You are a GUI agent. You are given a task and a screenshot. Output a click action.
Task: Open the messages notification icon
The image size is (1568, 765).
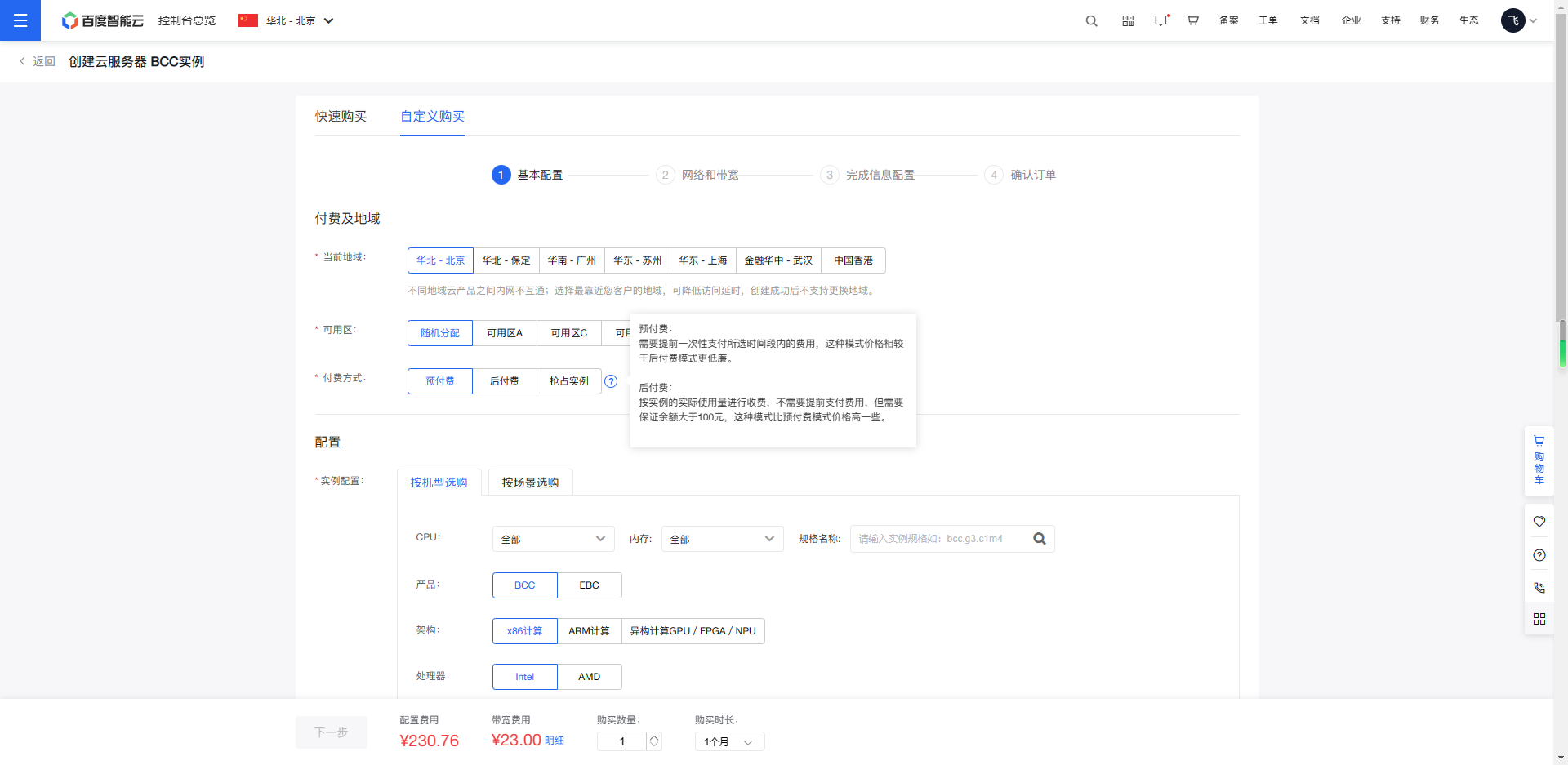[x=1160, y=21]
